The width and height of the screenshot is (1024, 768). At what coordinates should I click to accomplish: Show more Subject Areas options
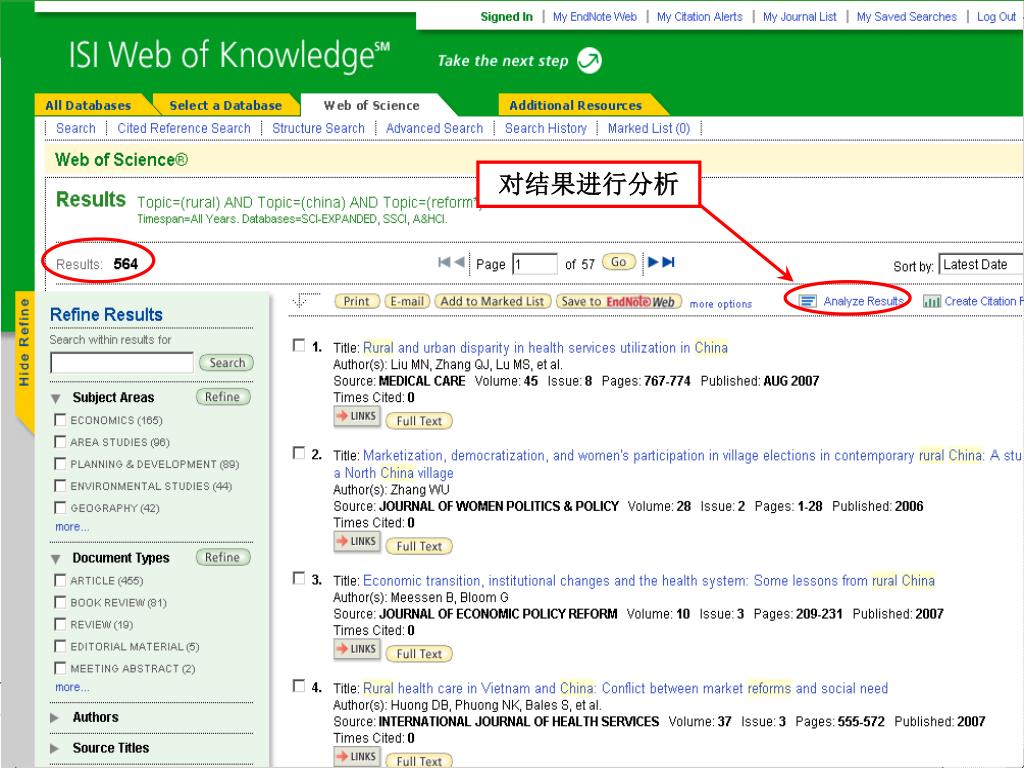(72, 526)
